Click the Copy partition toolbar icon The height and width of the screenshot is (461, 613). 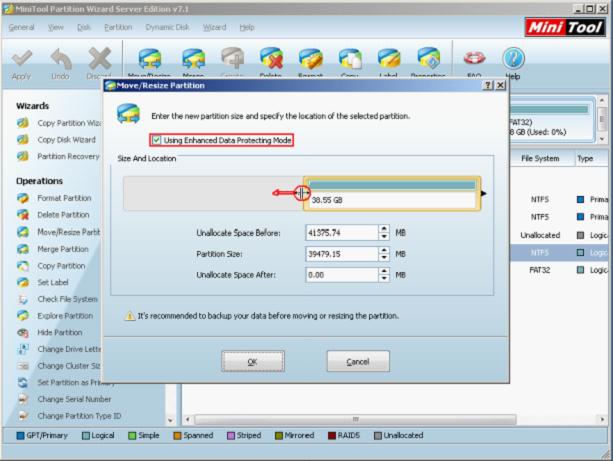(350, 59)
